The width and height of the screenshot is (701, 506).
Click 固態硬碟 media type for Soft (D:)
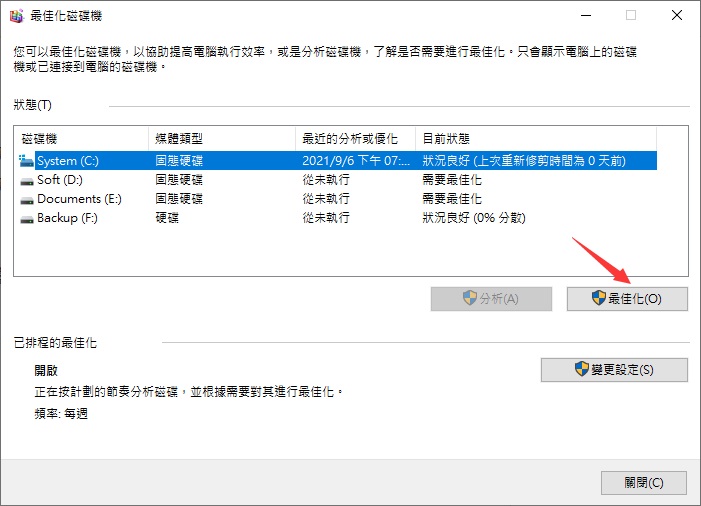point(179,180)
